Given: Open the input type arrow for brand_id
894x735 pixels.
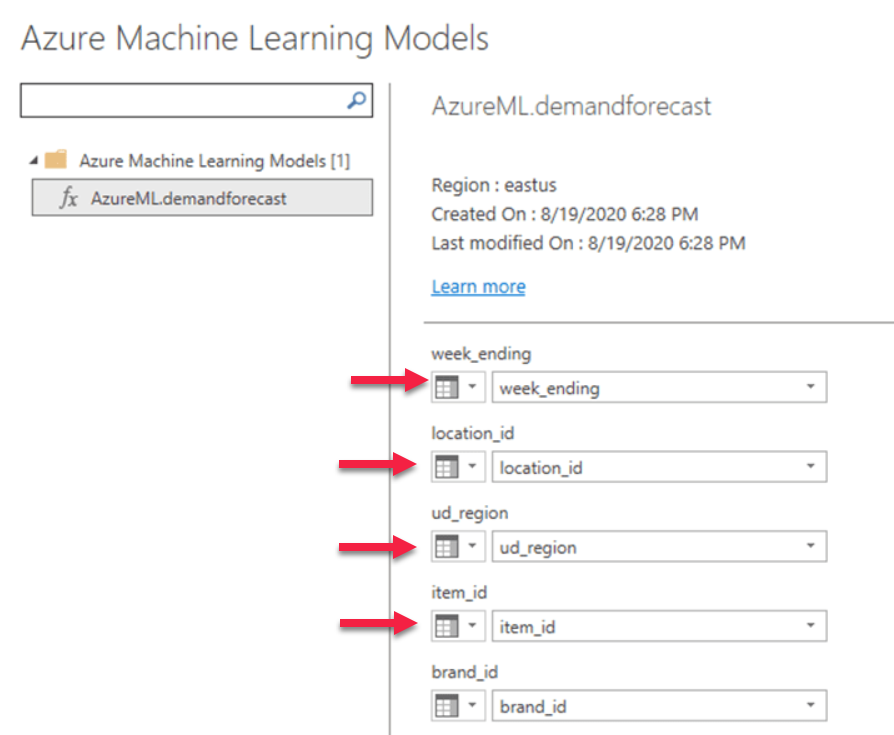Looking at the screenshot, I should click(472, 705).
